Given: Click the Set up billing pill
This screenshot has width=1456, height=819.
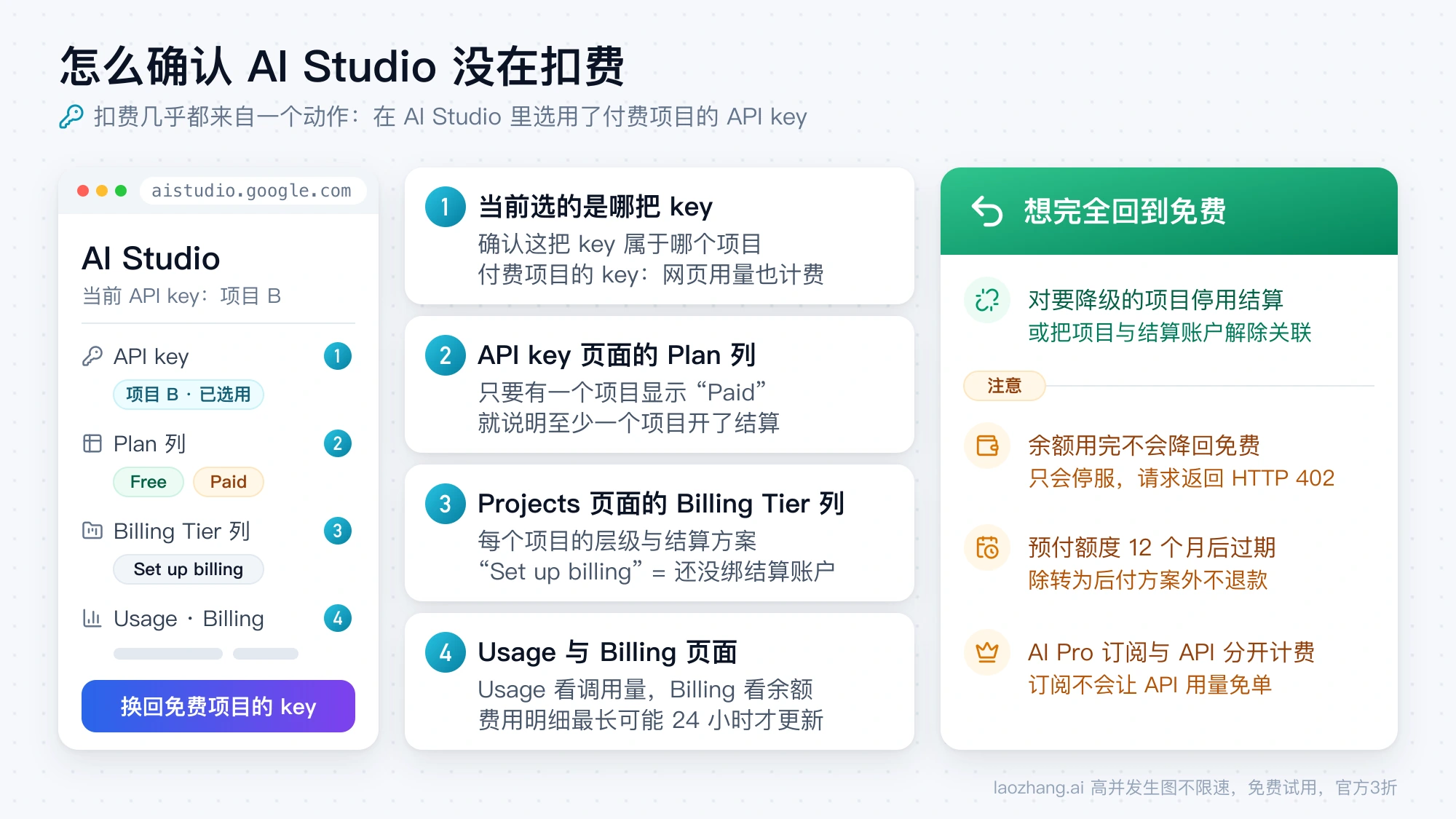Looking at the screenshot, I should tap(189, 569).
